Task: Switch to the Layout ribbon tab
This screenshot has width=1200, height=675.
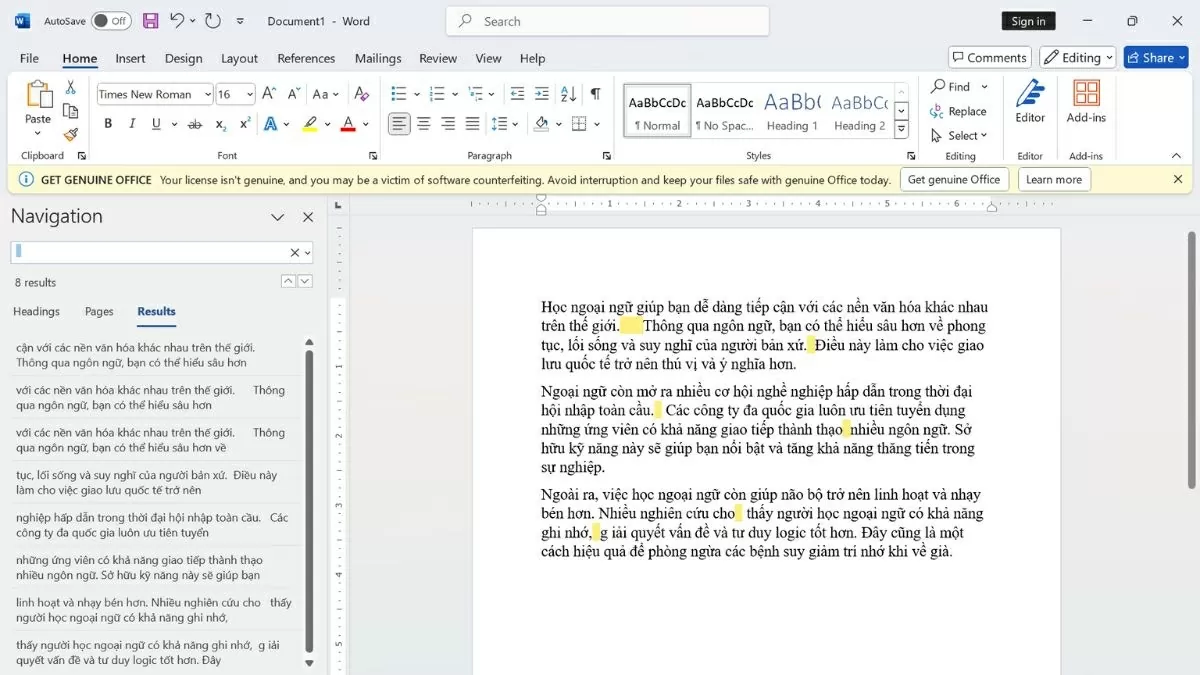Action: coord(239,58)
